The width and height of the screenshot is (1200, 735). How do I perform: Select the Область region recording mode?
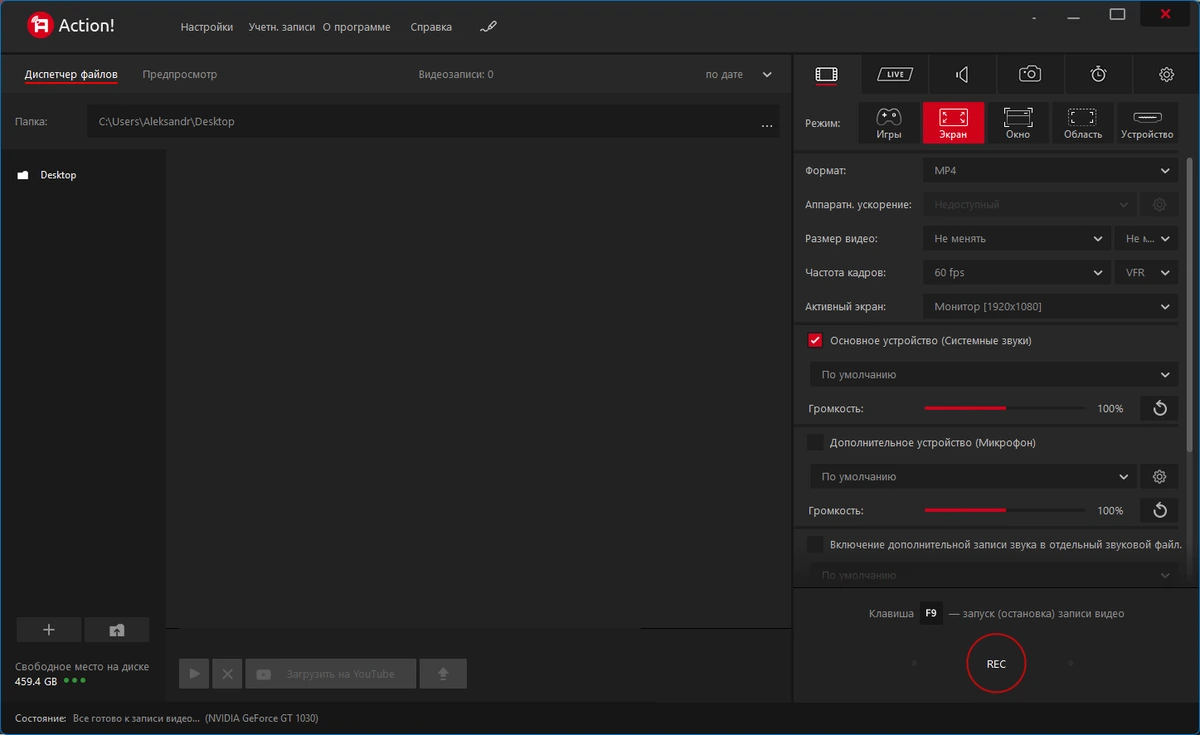click(x=1083, y=123)
